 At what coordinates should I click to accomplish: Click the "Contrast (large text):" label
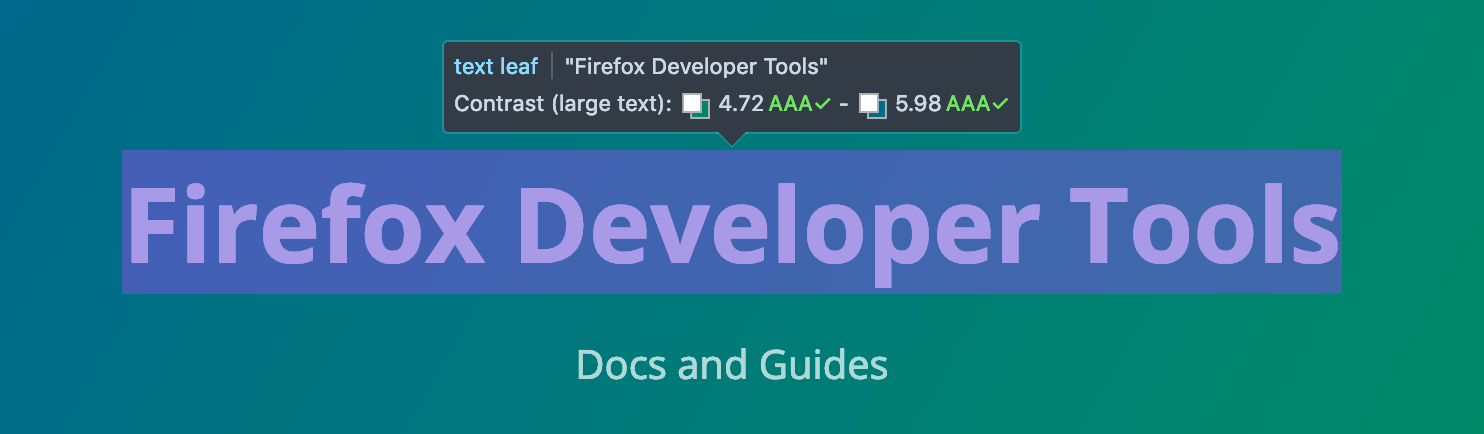pos(563,104)
